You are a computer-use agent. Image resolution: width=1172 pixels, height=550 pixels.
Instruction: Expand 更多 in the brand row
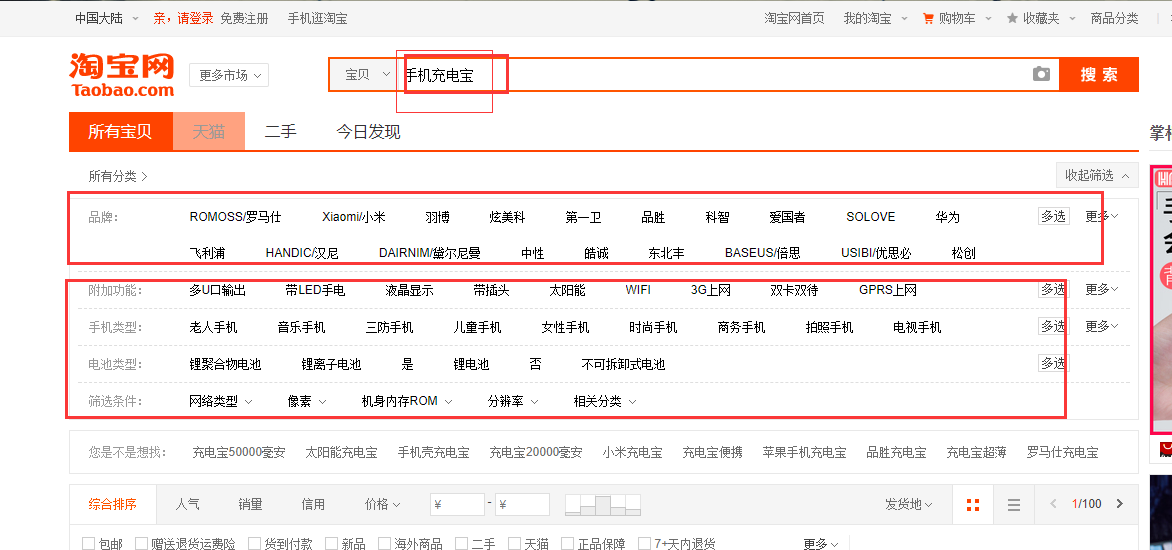[x=1102, y=217]
